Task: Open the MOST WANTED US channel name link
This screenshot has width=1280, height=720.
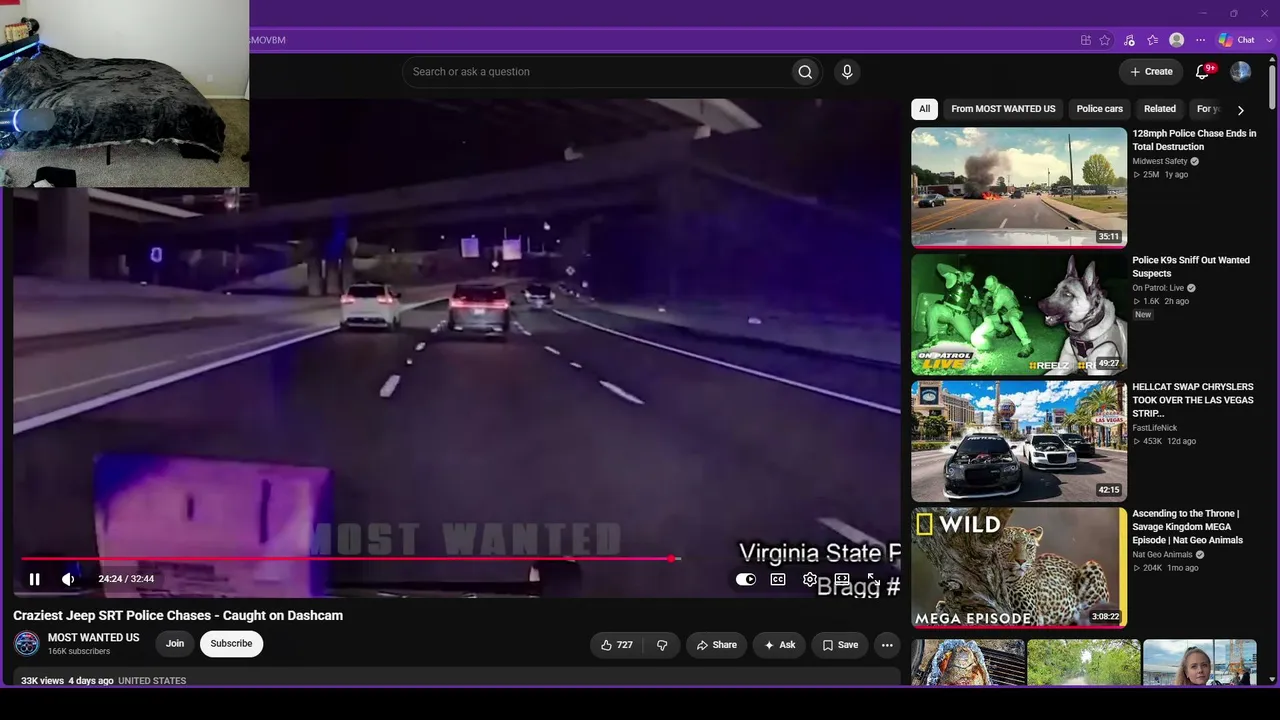Action: coord(94,638)
